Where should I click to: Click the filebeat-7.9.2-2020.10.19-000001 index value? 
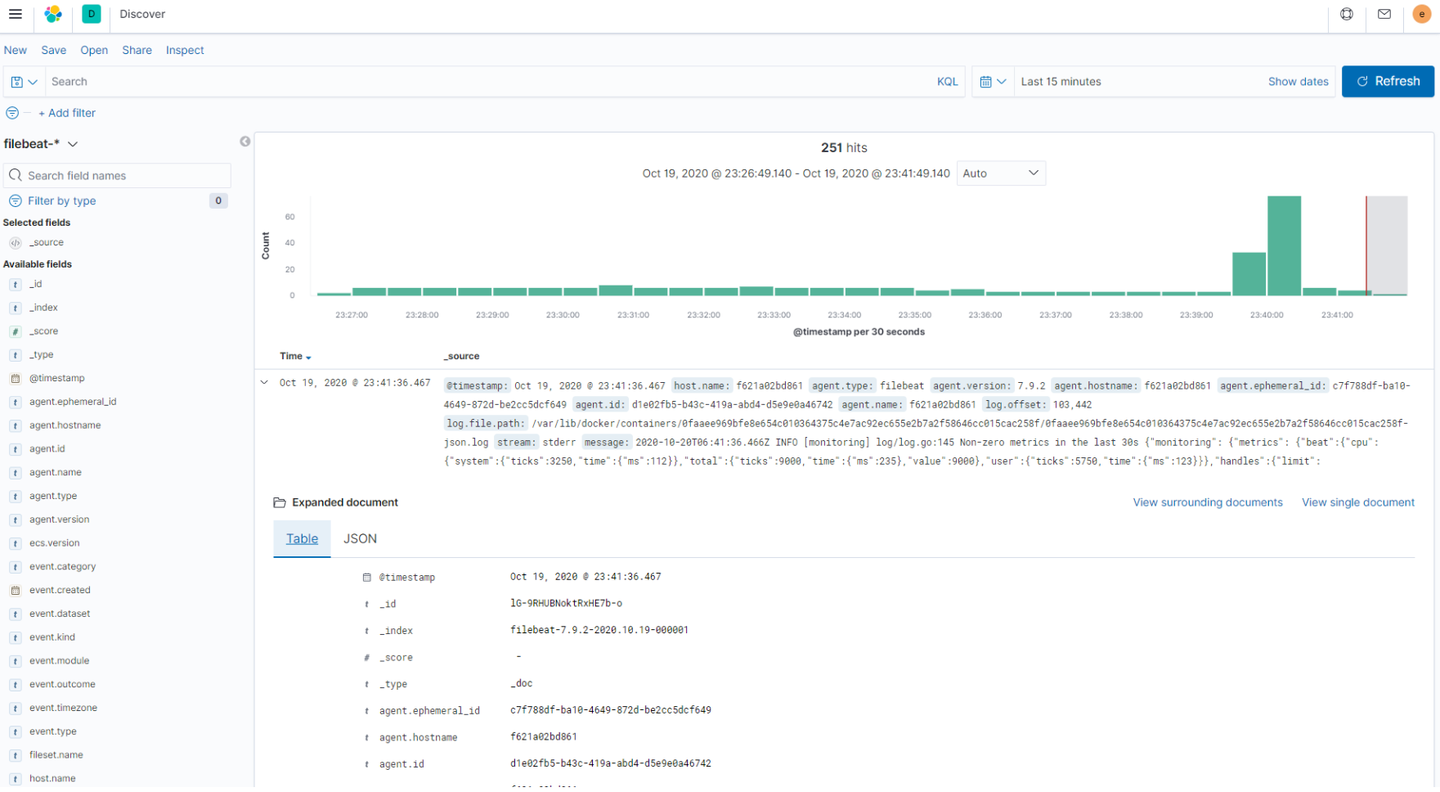[x=599, y=631]
